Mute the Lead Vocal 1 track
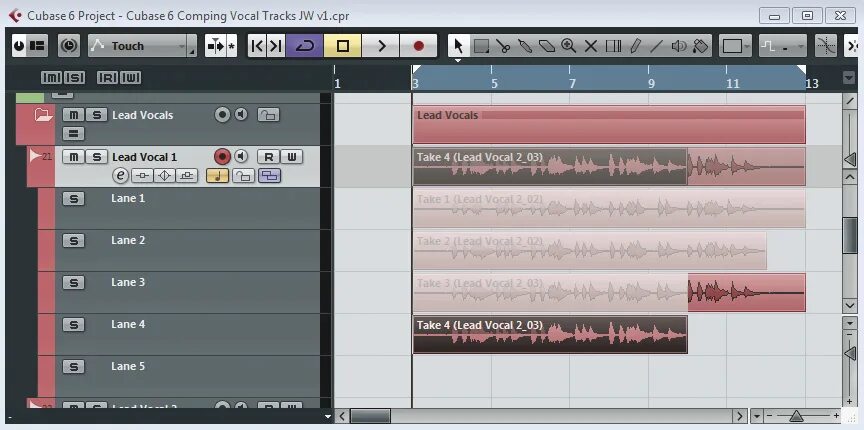Image resolution: width=864 pixels, height=430 pixels. click(x=73, y=157)
